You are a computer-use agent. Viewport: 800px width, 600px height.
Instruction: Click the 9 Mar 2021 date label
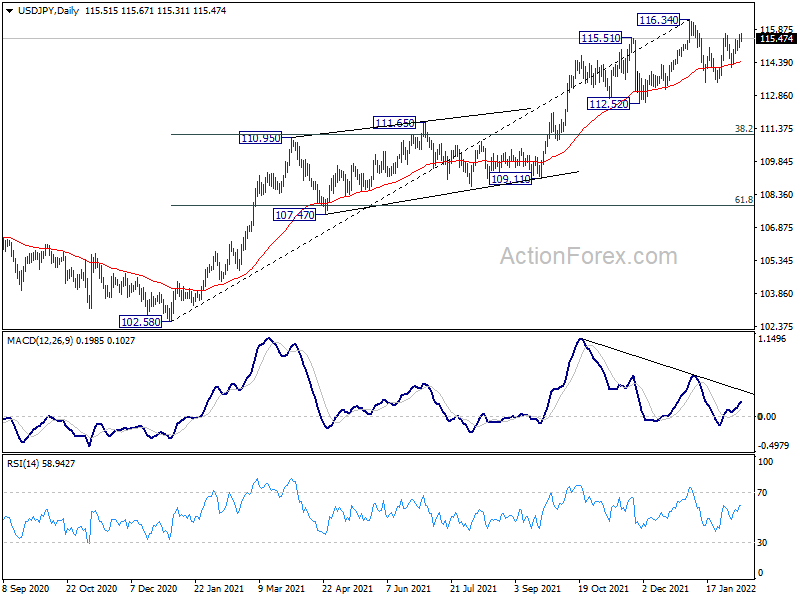click(281, 589)
